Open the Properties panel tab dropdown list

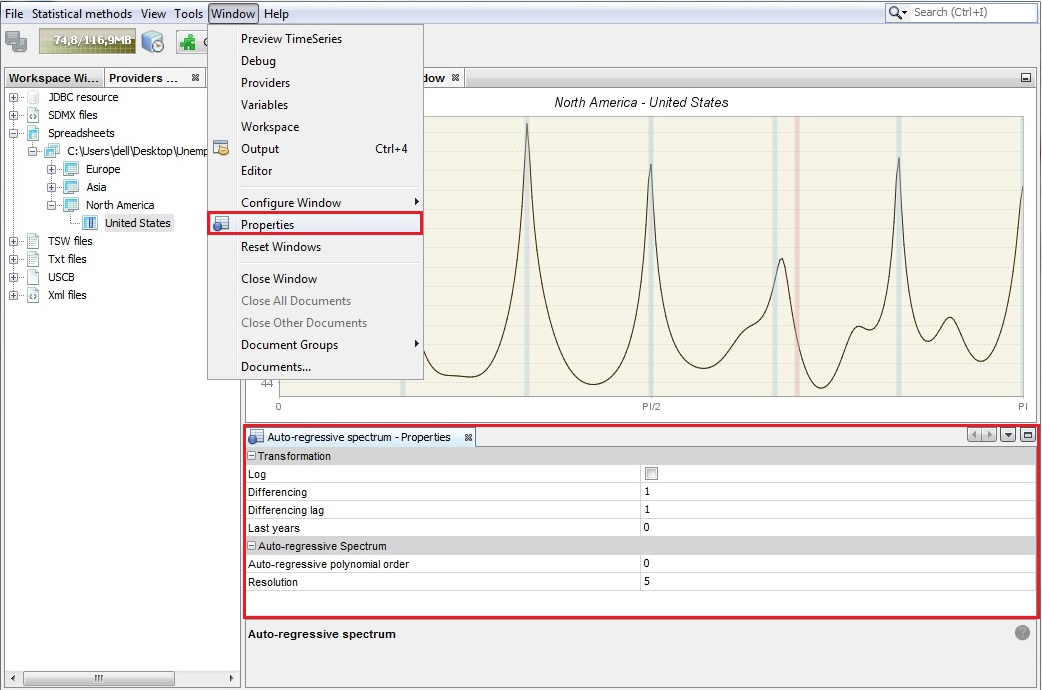click(1008, 435)
